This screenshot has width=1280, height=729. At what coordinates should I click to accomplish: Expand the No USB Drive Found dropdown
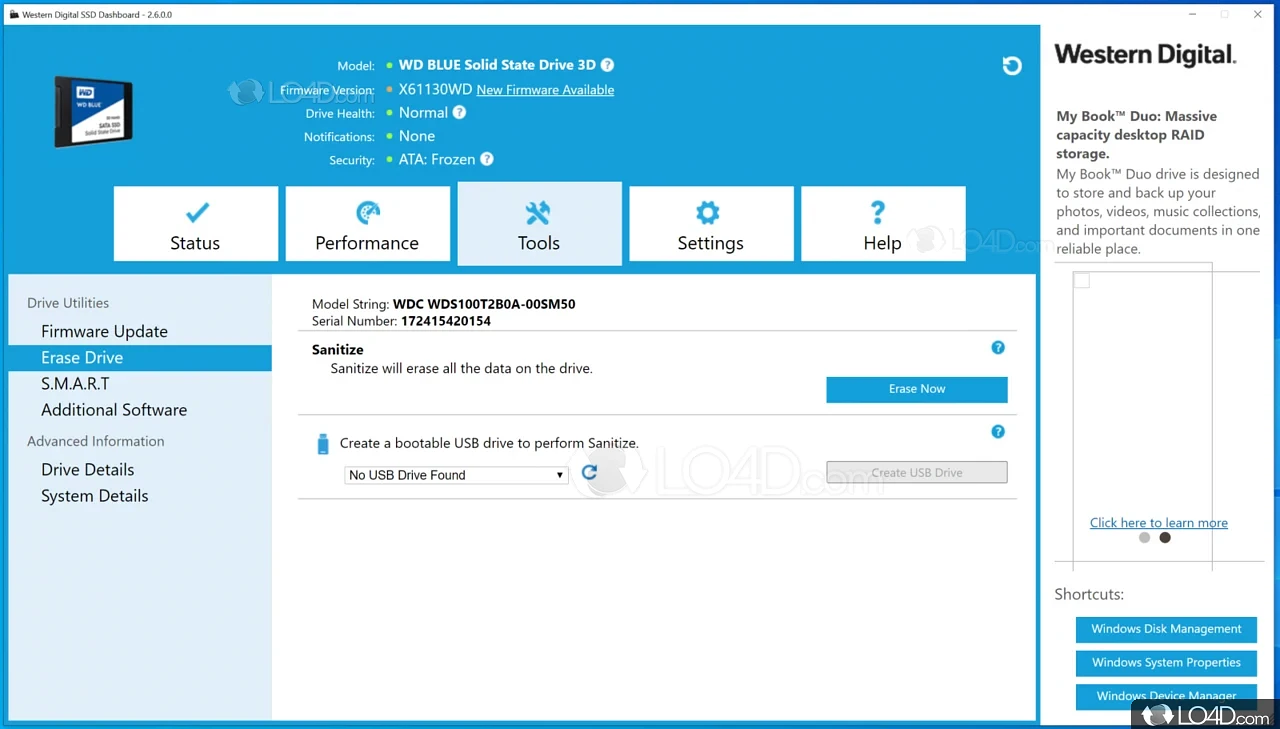[x=456, y=475]
